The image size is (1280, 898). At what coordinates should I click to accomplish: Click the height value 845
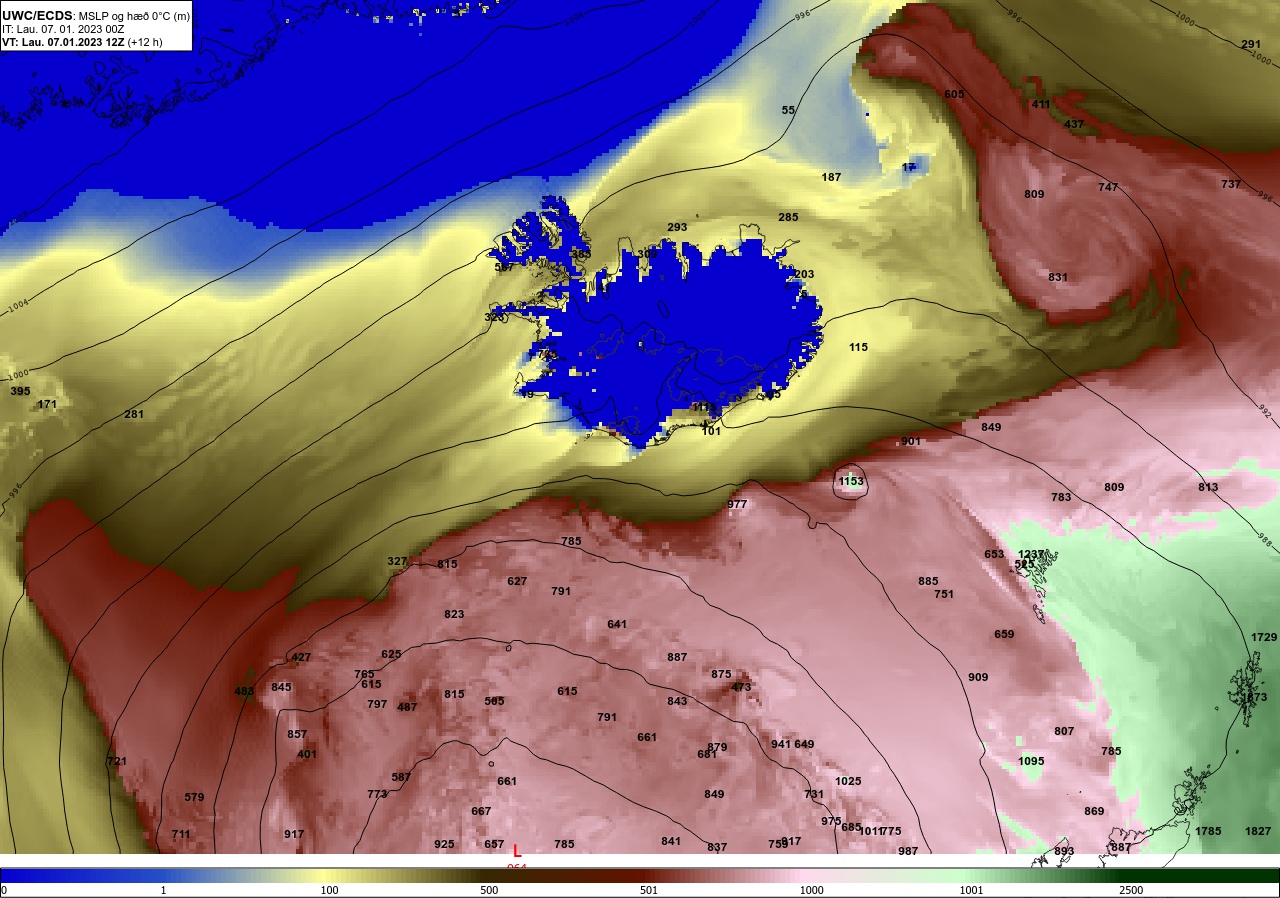(281, 687)
